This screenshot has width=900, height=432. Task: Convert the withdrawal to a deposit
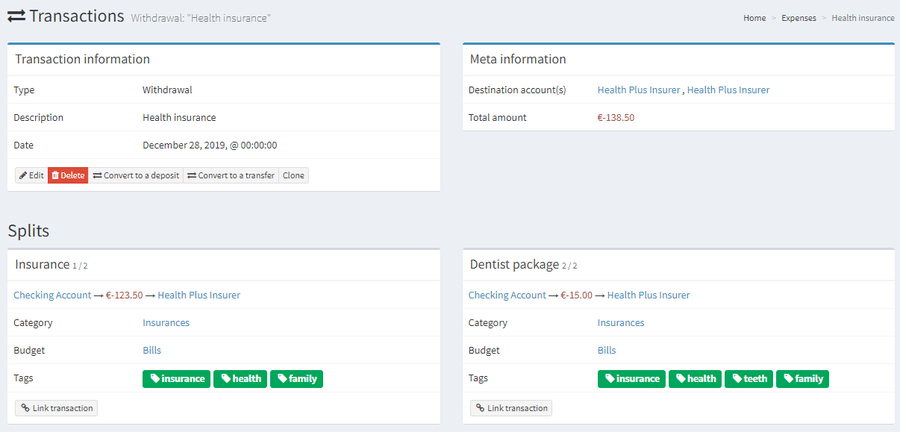pyautogui.click(x=136, y=176)
